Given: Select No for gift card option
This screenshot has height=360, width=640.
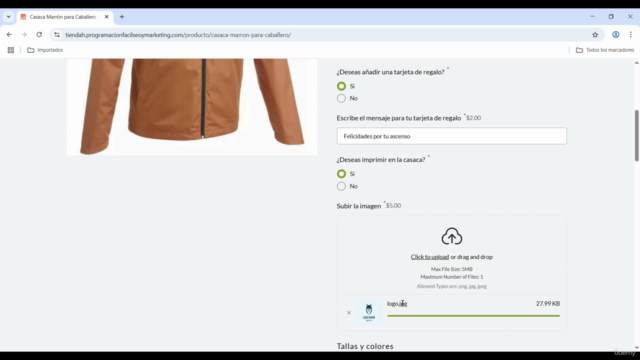Looking at the screenshot, I should (341, 98).
